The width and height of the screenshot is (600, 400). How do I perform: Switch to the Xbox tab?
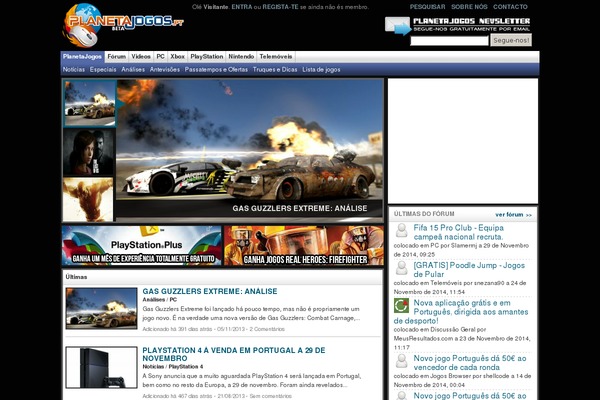coord(178,57)
